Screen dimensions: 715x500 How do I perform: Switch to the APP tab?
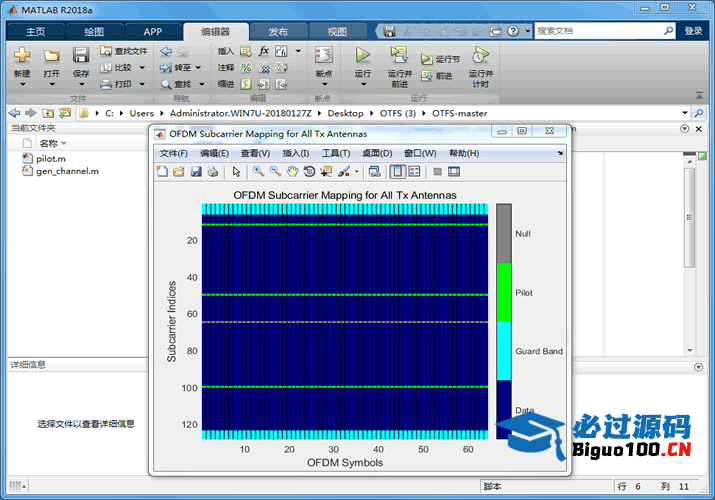point(153,31)
